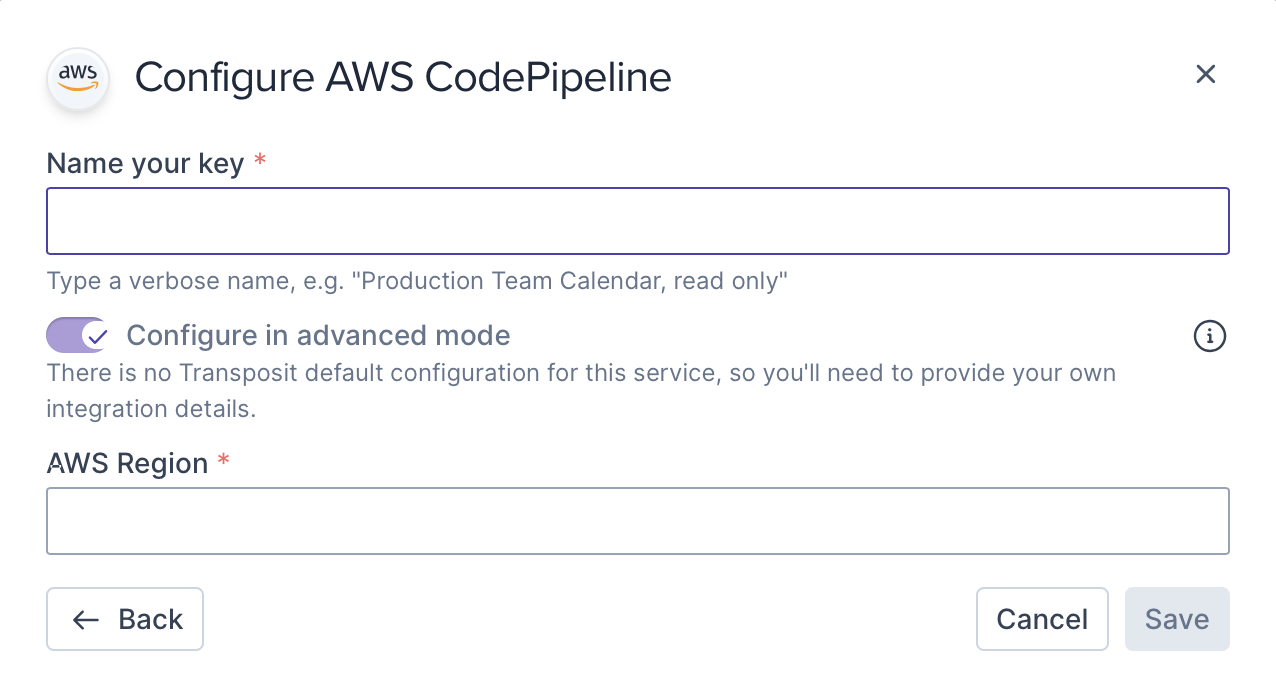Click the 'AWS Region' field label
Screen dimensions: 1276x694
[x=127, y=464]
